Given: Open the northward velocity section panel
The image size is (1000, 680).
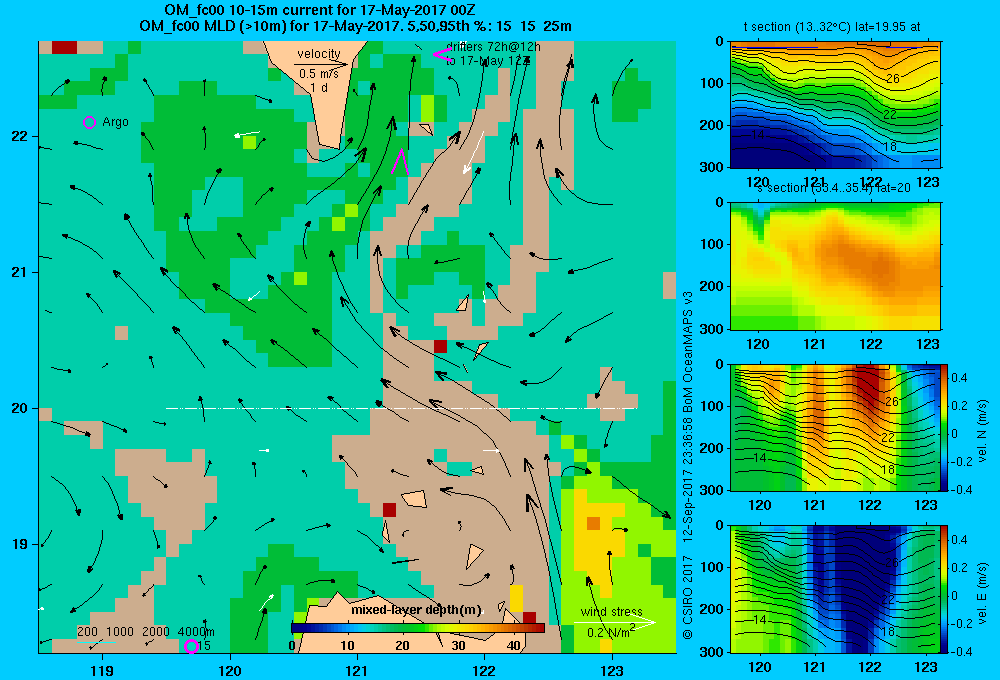Looking at the screenshot, I should coord(835,427).
